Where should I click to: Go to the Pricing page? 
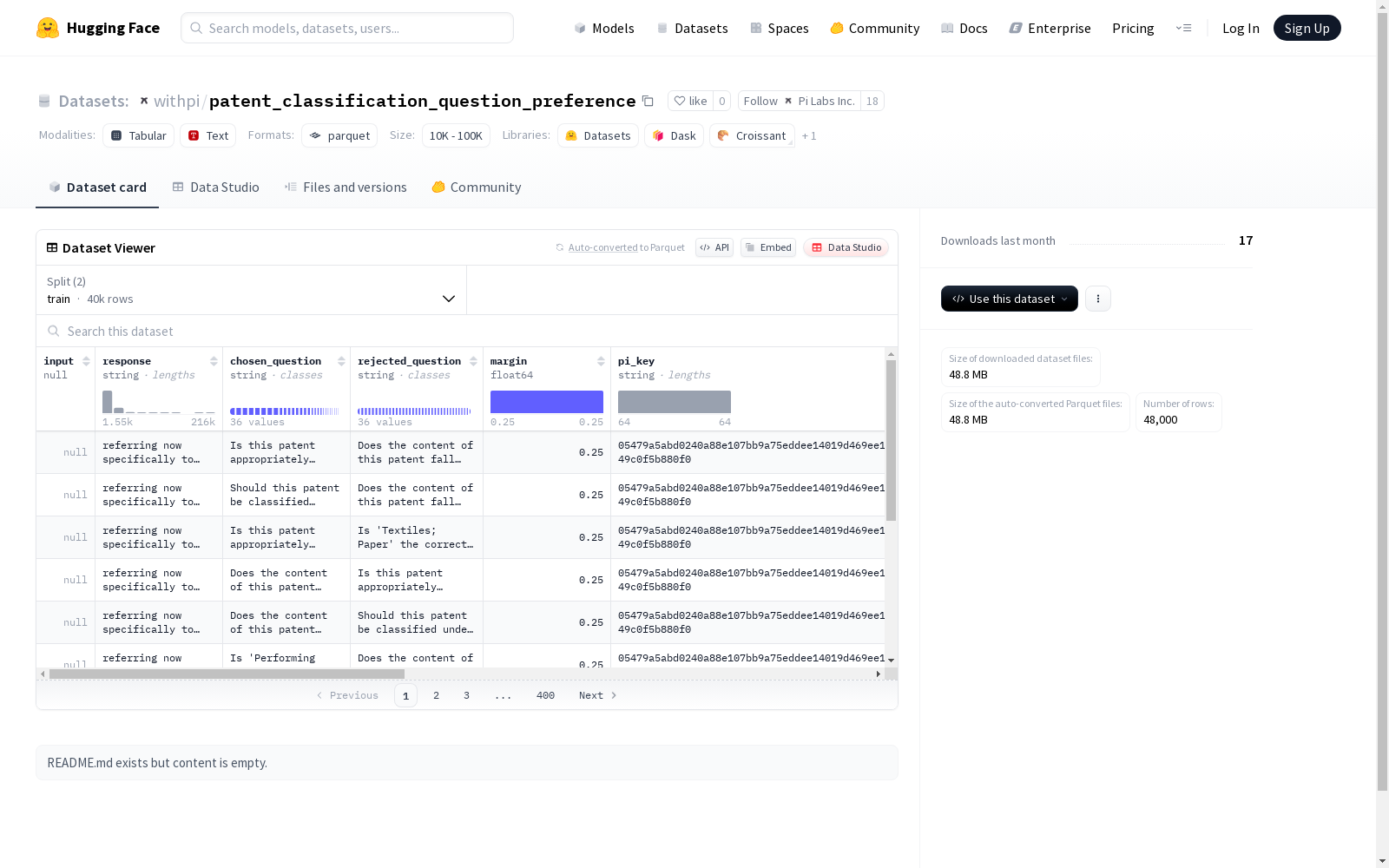point(1133,28)
